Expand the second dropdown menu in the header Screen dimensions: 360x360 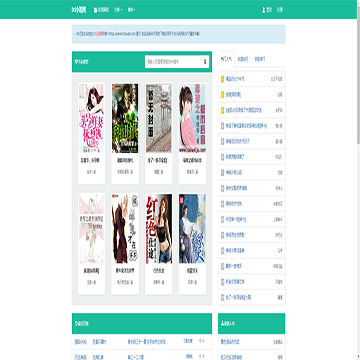point(131,10)
